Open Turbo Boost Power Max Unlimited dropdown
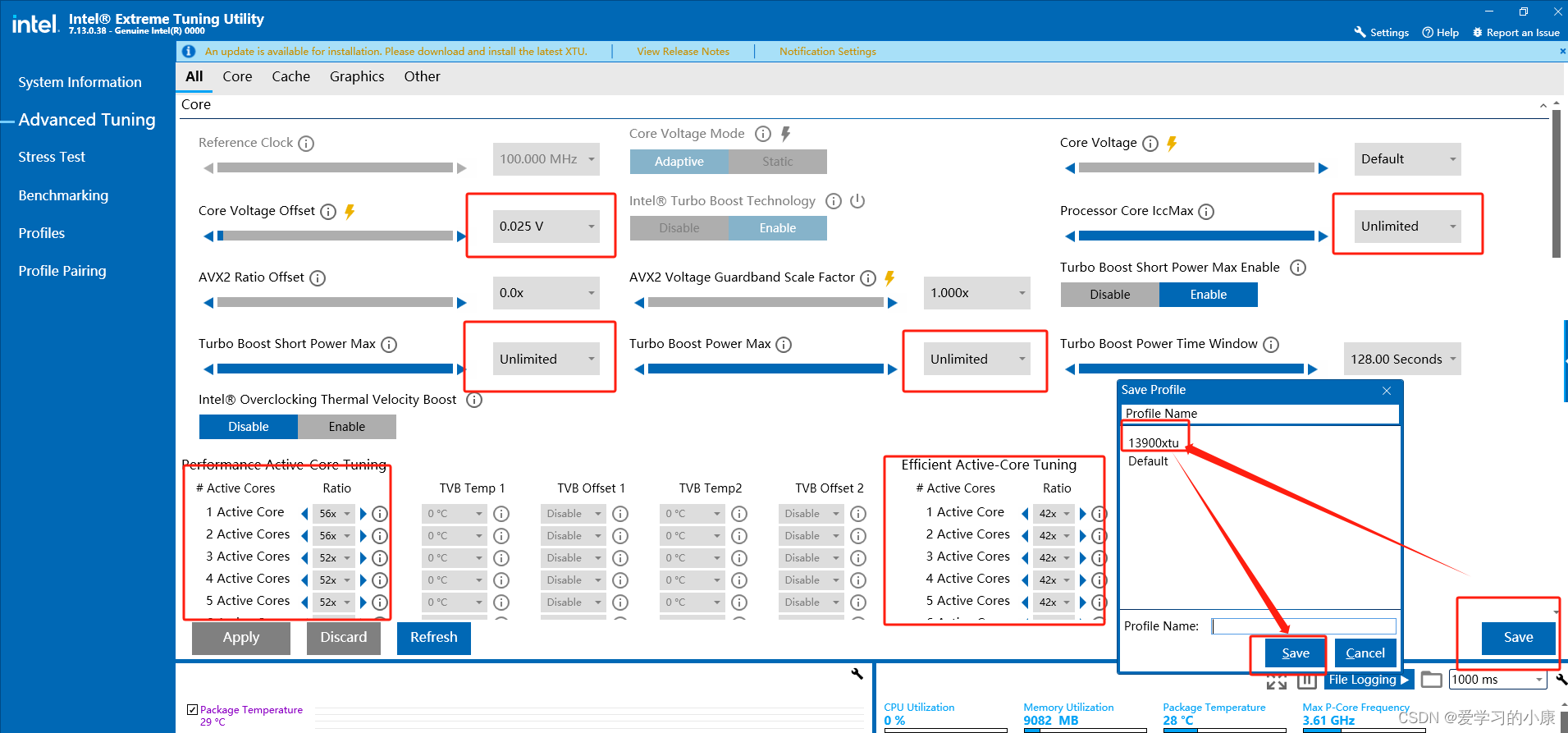The width and height of the screenshot is (1568, 733). [x=977, y=360]
